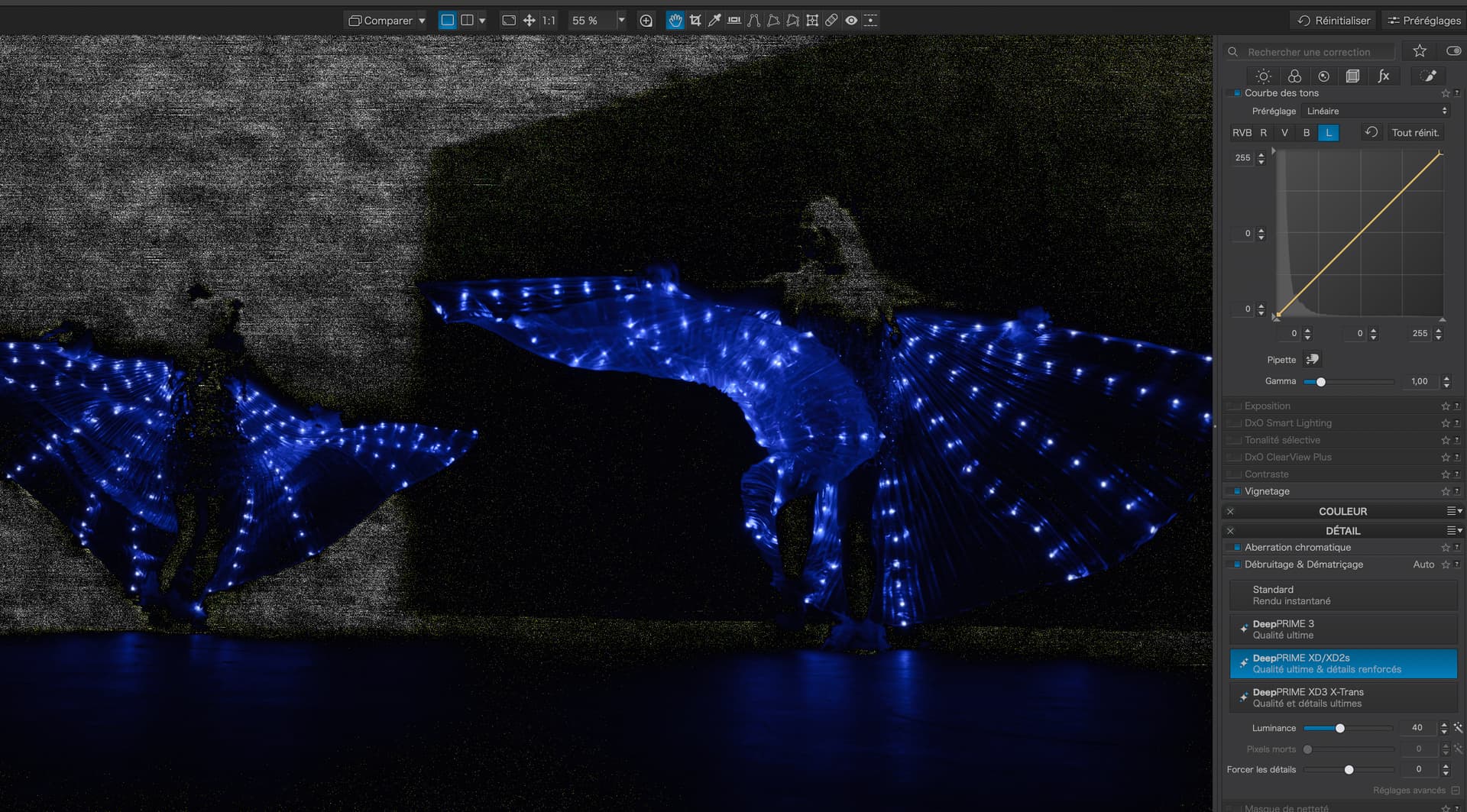Toggle the Vignetage correction checkbox
The image size is (1467, 812).
(1237, 491)
